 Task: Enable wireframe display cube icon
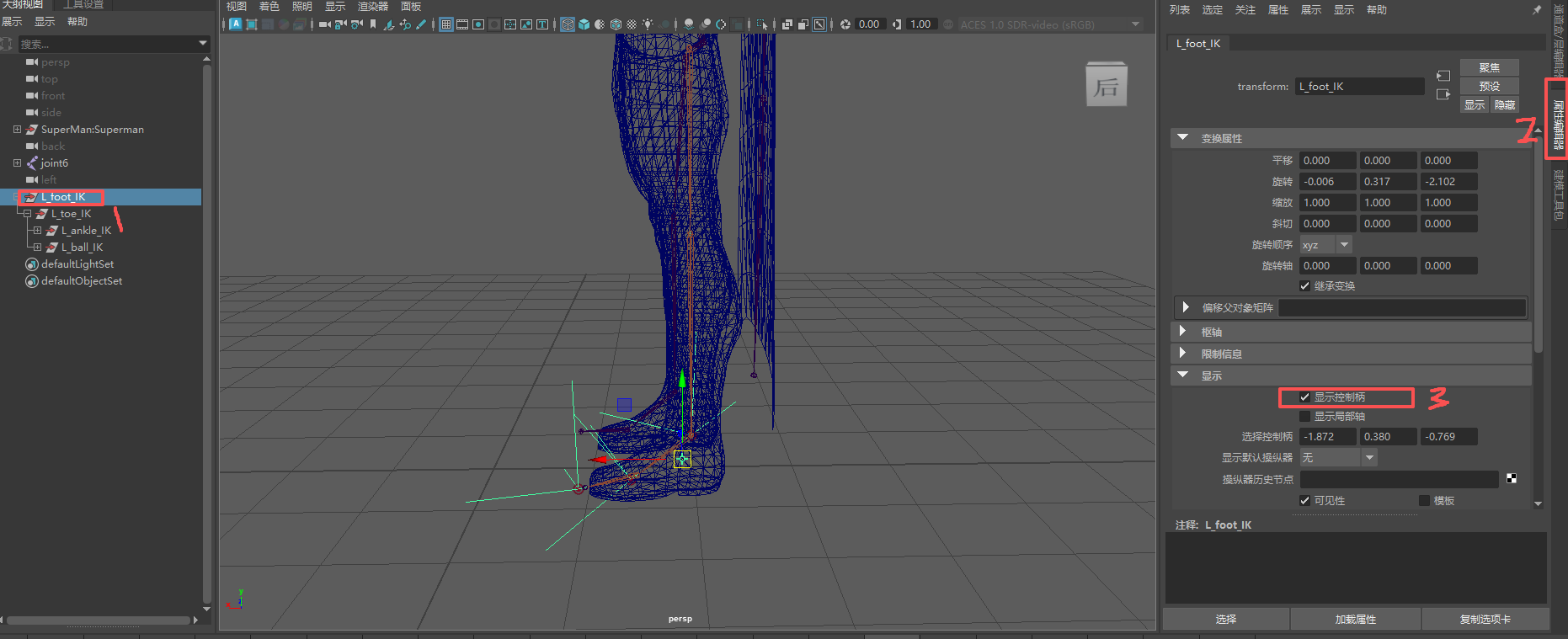coord(568,24)
